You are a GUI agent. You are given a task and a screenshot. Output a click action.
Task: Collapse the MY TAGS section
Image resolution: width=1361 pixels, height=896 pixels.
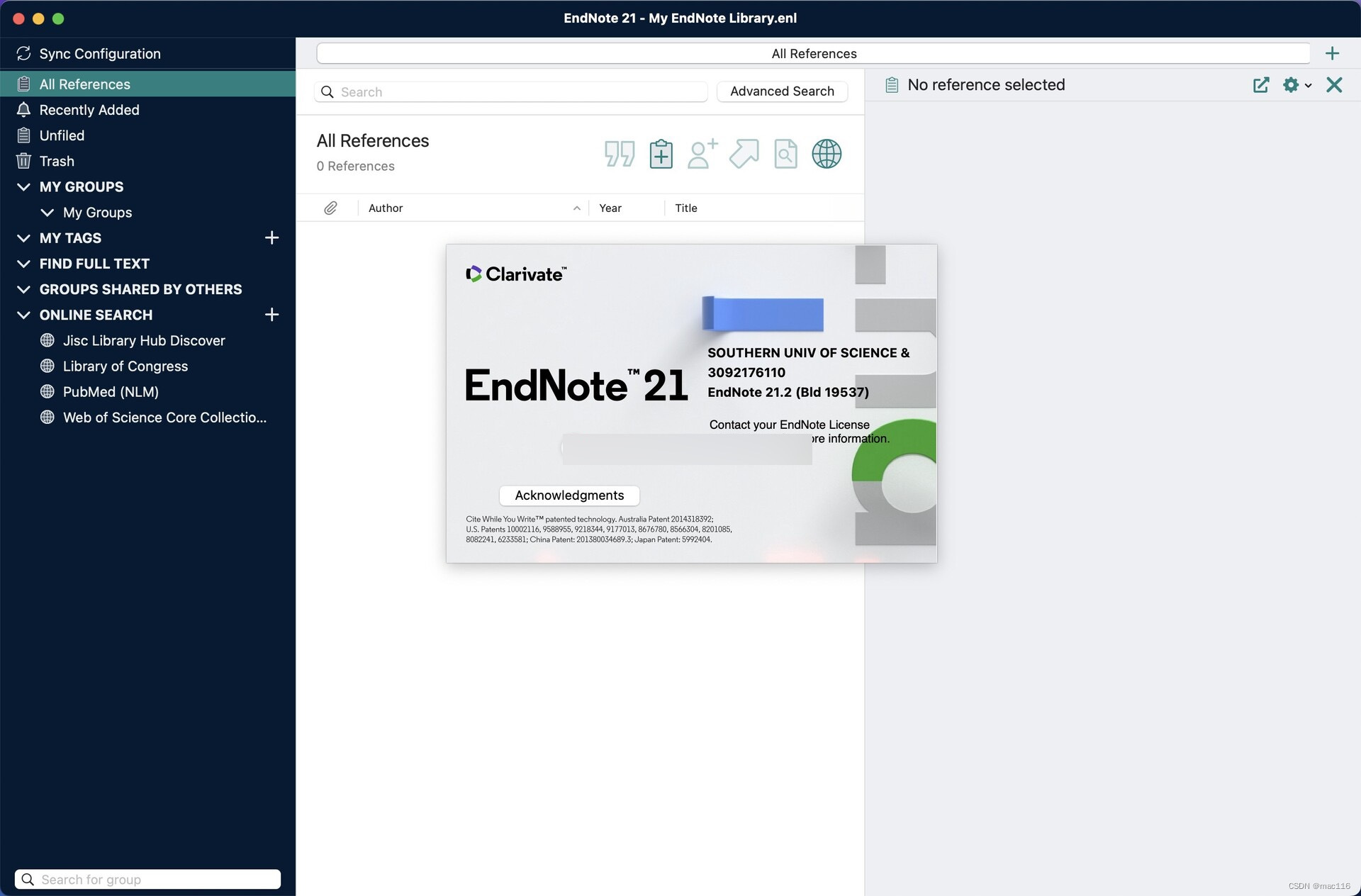22,238
